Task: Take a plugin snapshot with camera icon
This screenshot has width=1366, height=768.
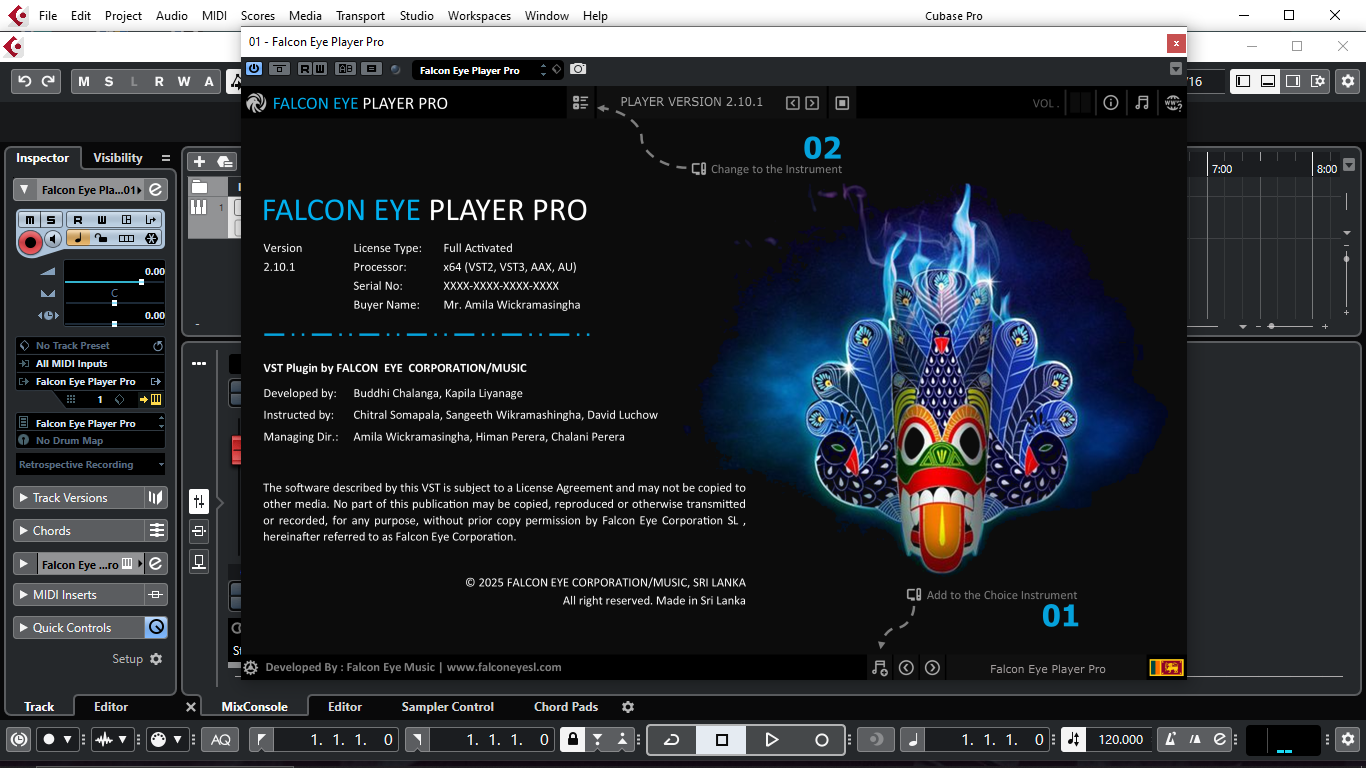Action: [578, 69]
